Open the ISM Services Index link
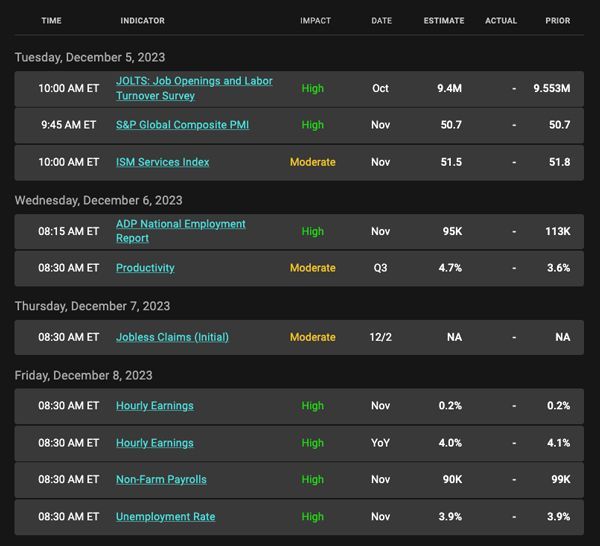 pos(163,162)
